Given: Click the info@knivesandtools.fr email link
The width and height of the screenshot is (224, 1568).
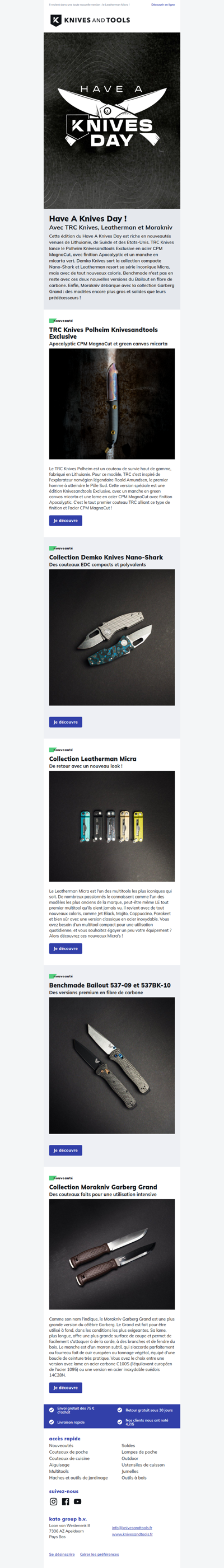Looking at the screenshot, I should coord(132,1528).
